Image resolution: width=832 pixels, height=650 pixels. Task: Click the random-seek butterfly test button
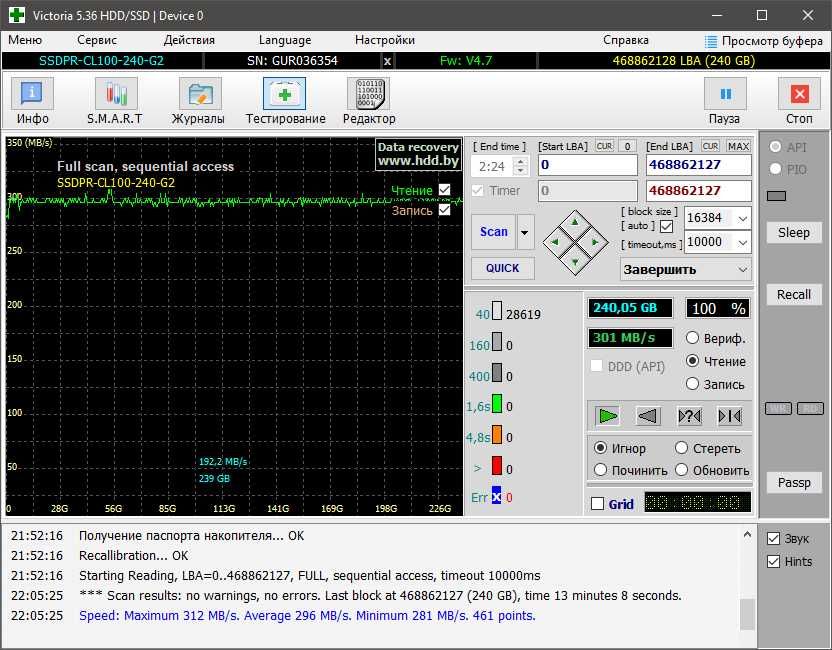[689, 416]
